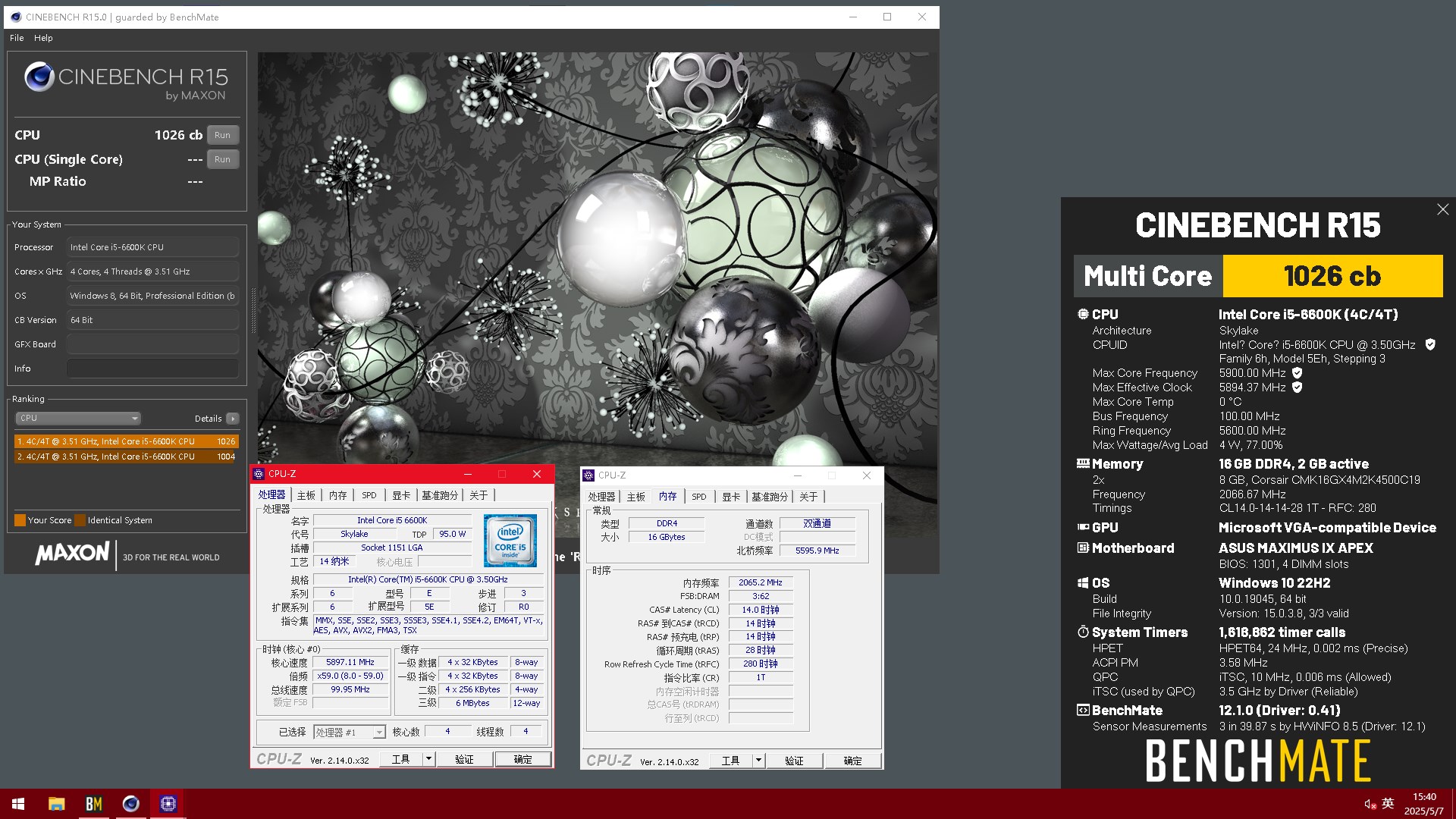Click the CPU chip icon in BenchMate
This screenshot has width=1456, height=819.
(1083, 314)
